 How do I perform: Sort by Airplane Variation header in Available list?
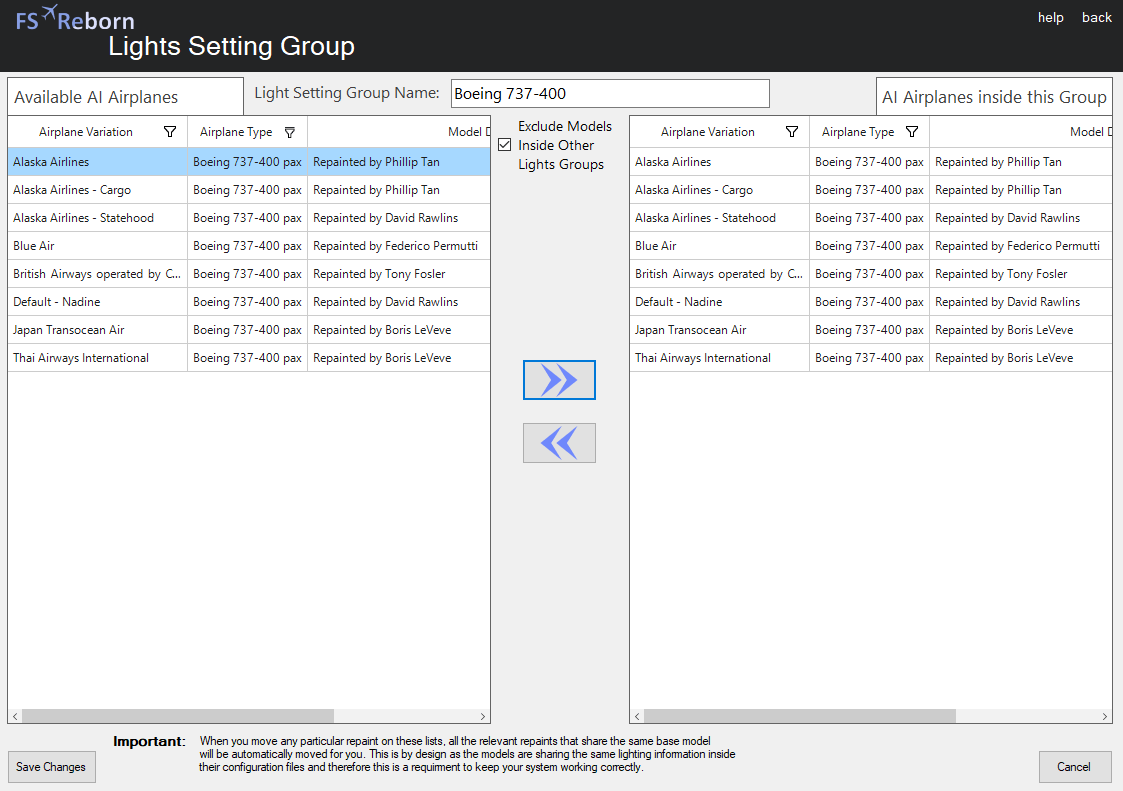point(86,132)
